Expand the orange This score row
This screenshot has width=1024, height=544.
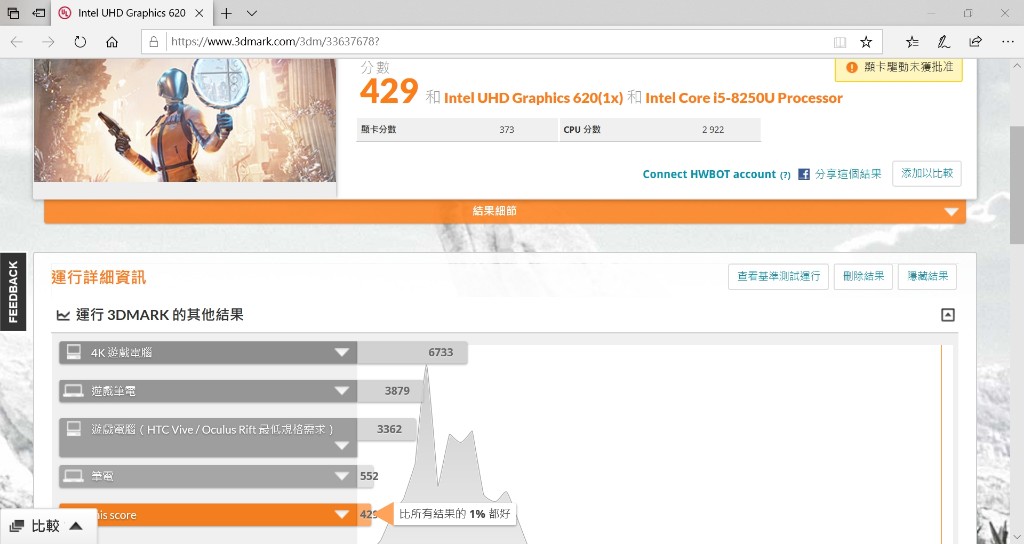coord(342,515)
